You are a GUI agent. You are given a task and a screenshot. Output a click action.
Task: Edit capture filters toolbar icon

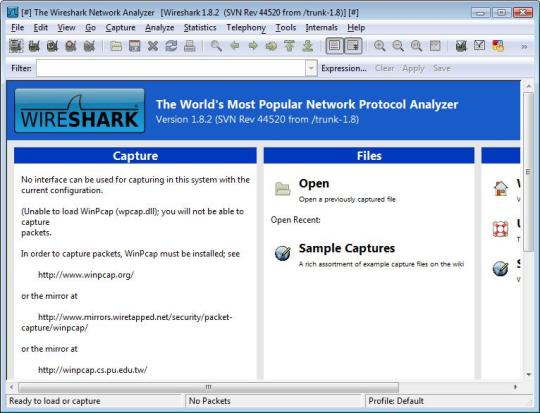[461, 46]
